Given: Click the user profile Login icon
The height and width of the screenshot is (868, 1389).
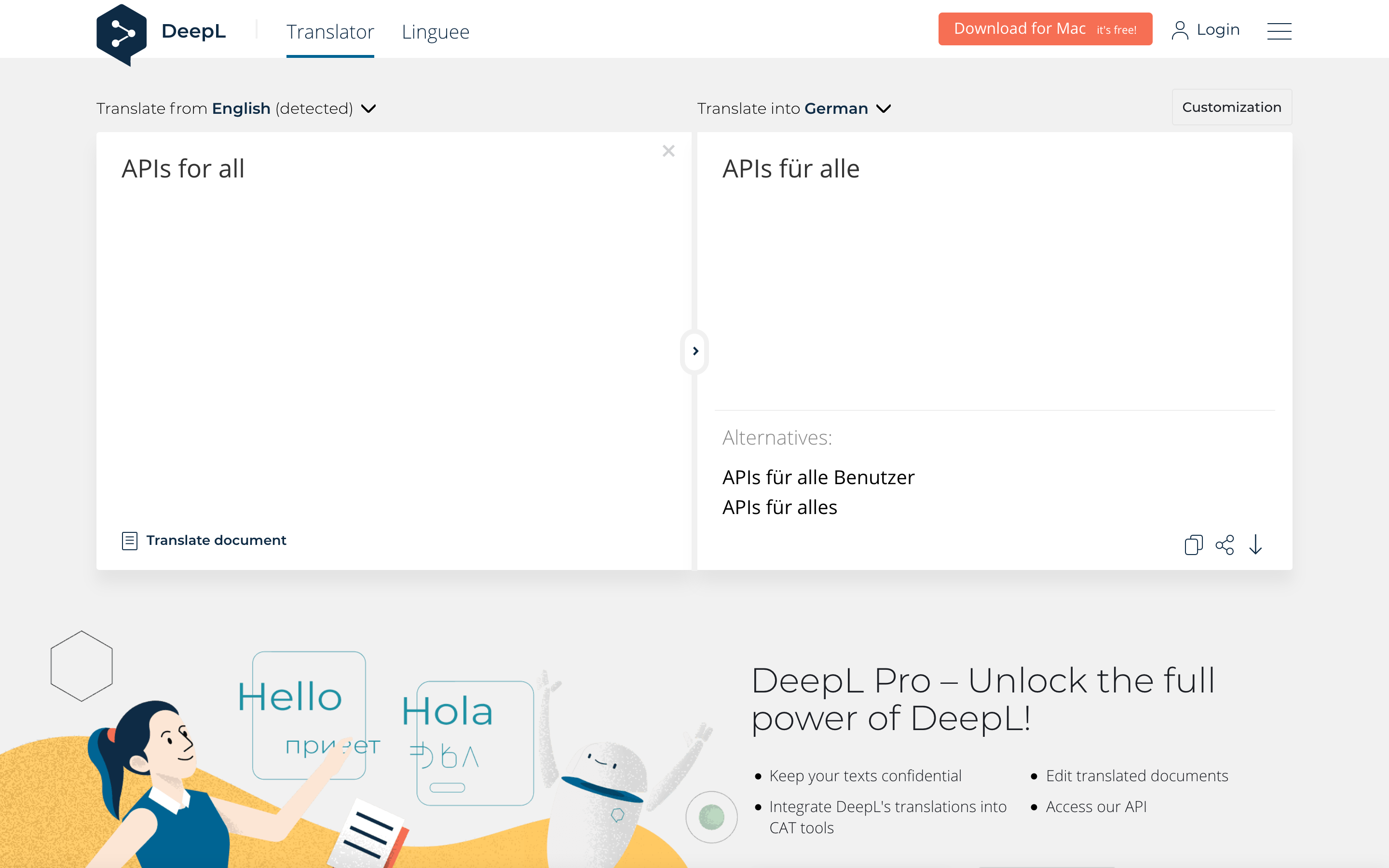Looking at the screenshot, I should 1180,30.
